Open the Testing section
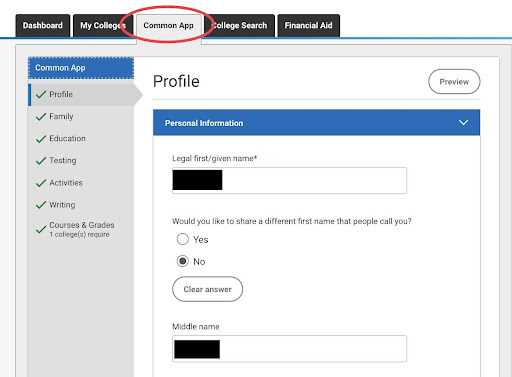 81,161
